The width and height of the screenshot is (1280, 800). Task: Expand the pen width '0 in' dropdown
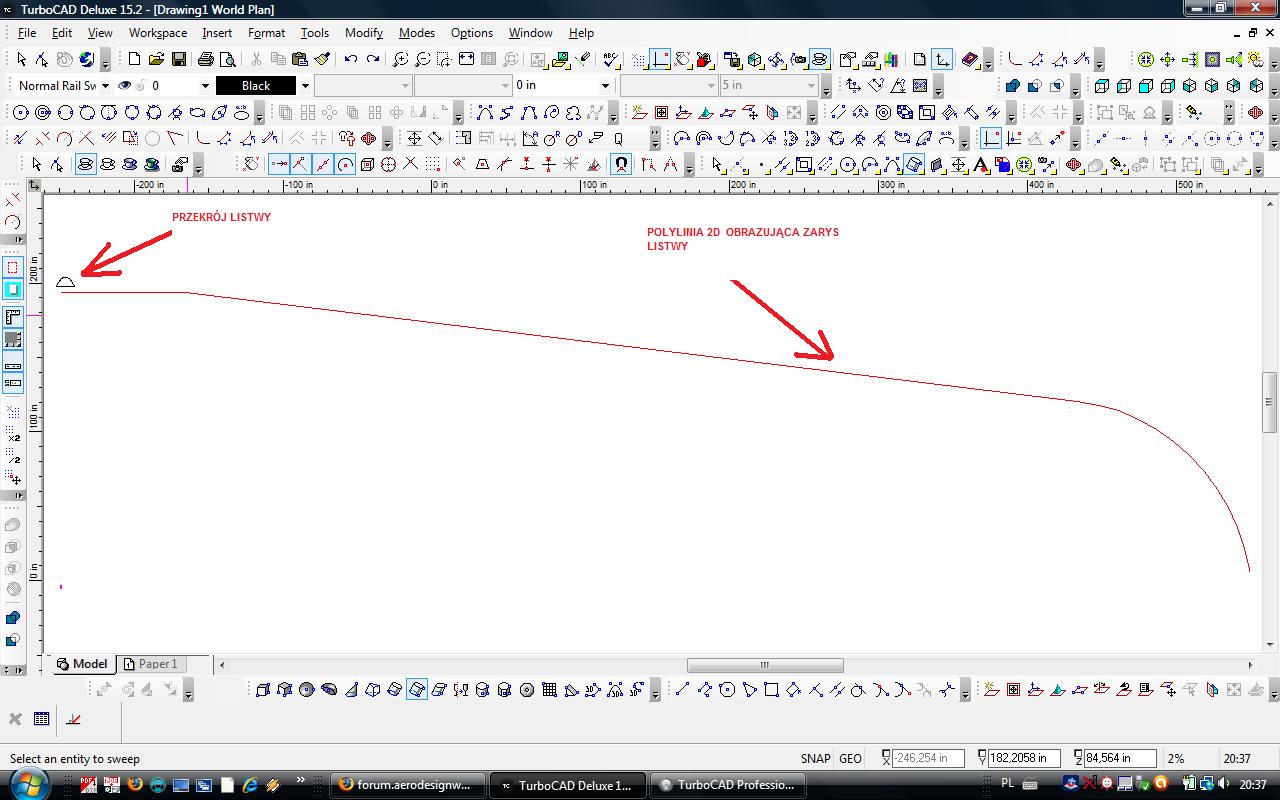(x=604, y=86)
